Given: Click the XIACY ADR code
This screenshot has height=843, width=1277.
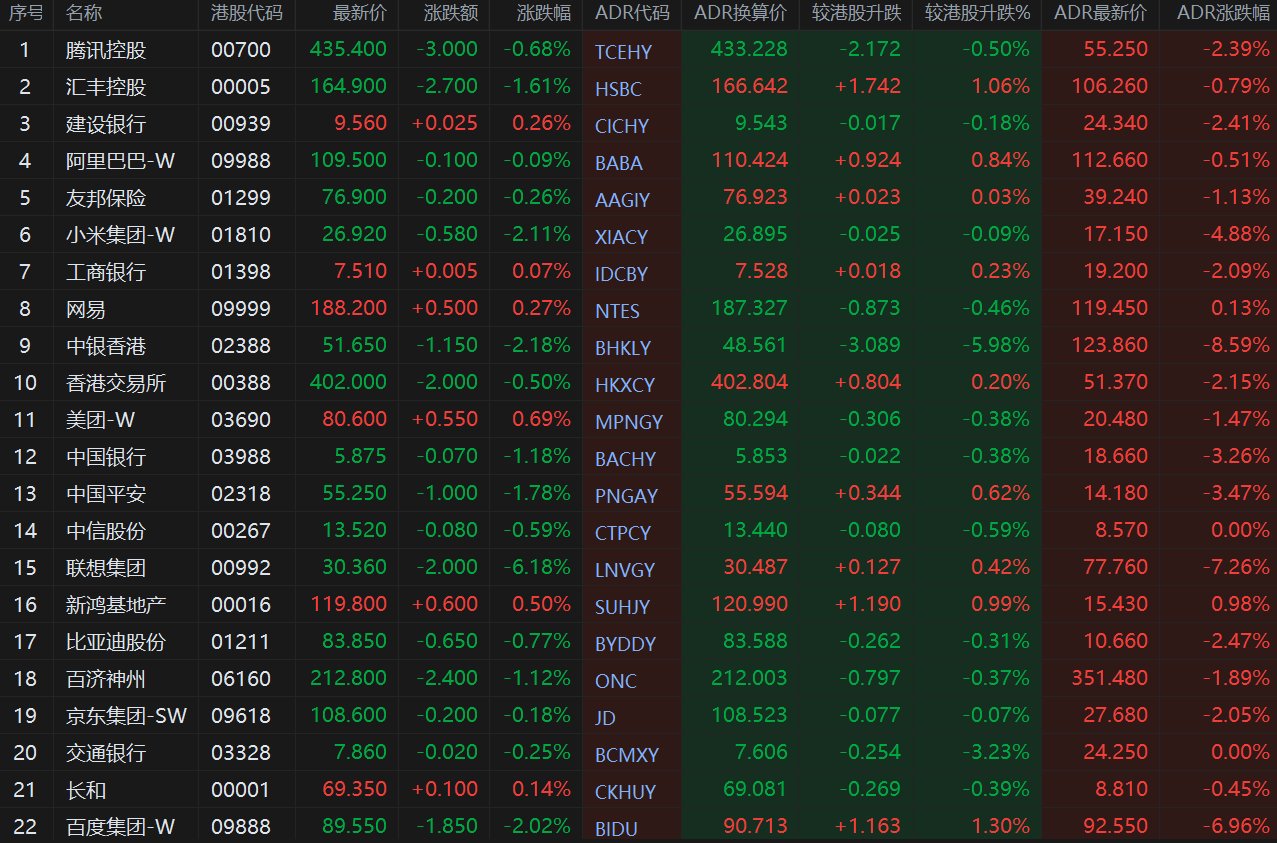Looking at the screenshot, I should (621, 237).
